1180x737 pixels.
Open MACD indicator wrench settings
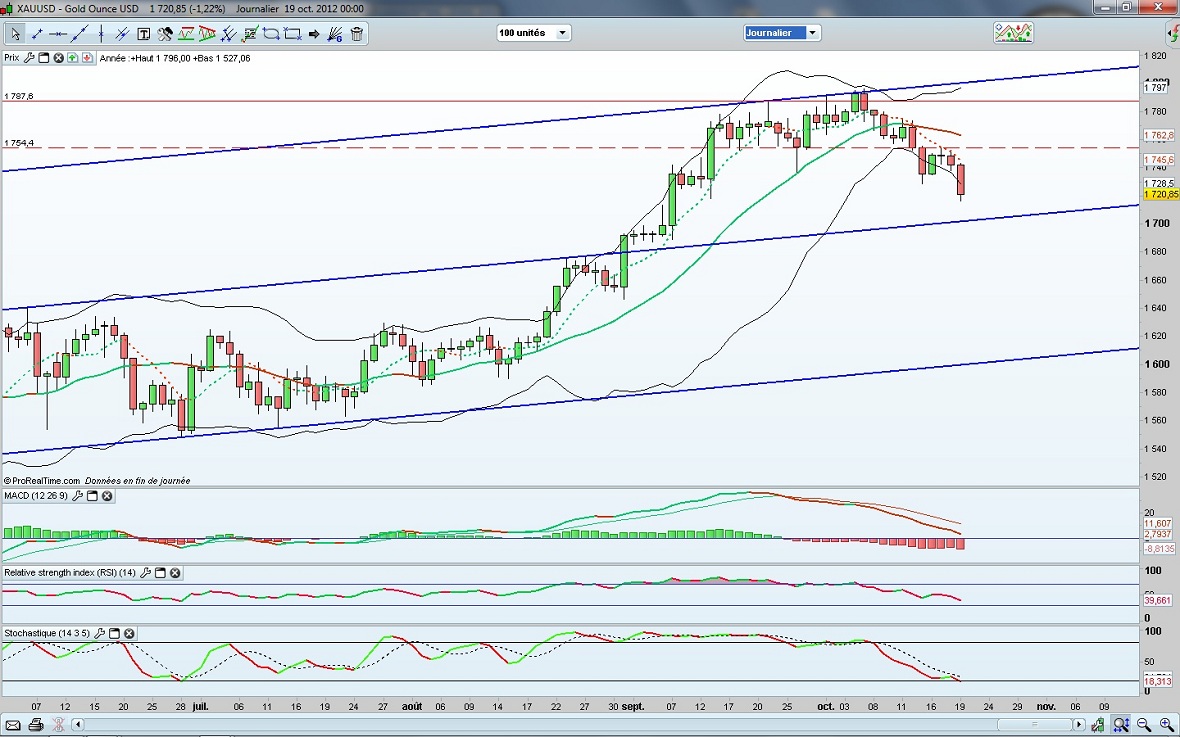point(77,496)
